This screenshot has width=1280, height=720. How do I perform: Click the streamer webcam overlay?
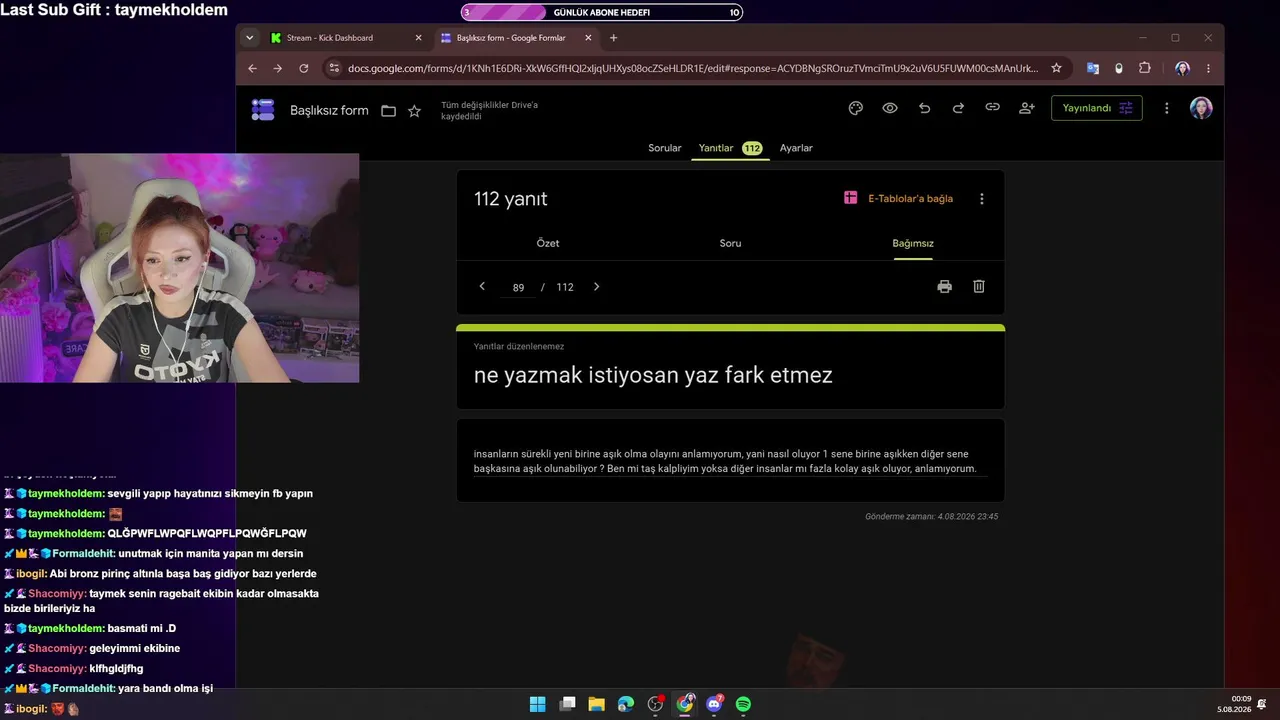click(x=180, y=268)
